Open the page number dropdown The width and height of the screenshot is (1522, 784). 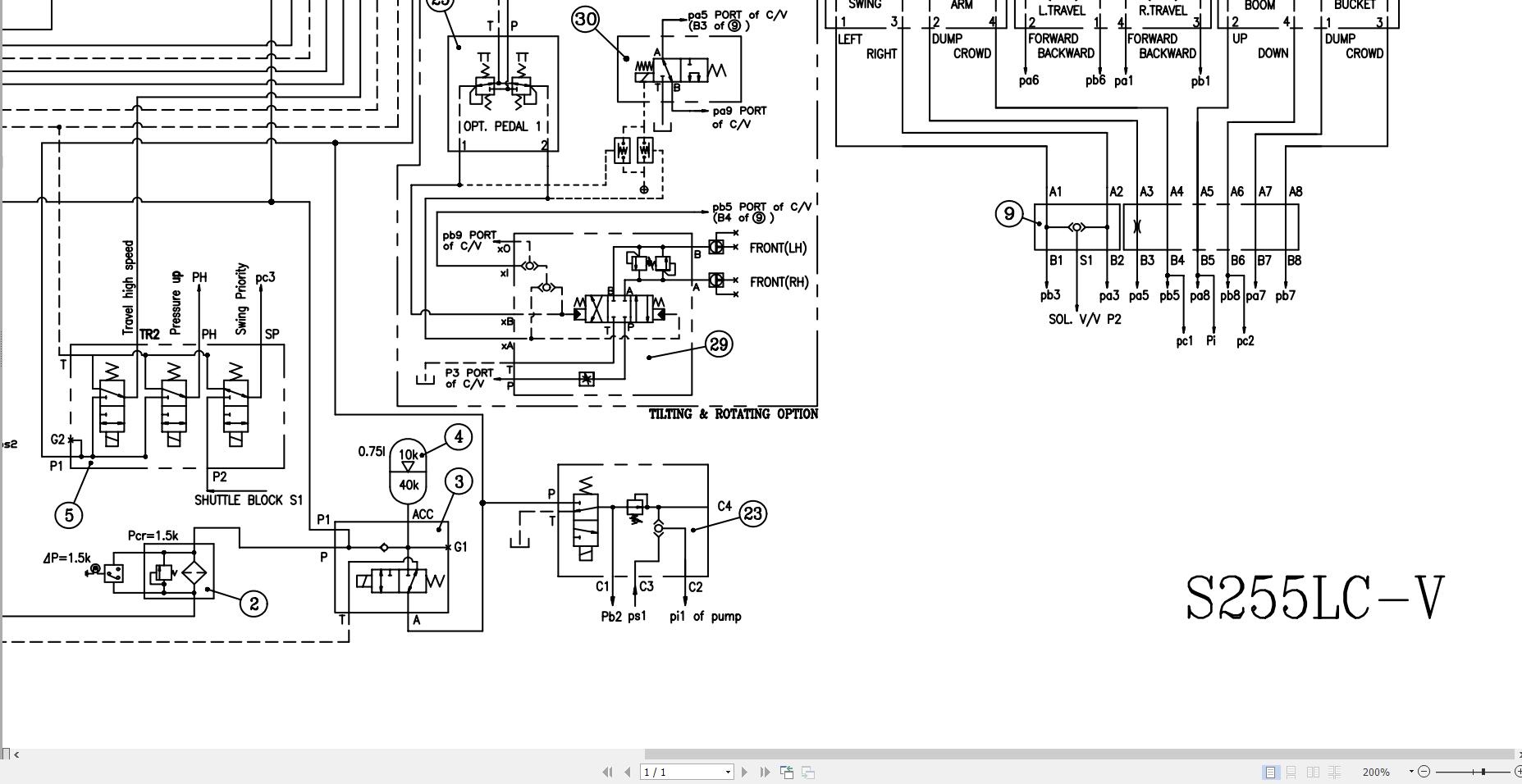pyautogui.click(x=728, y=772)
